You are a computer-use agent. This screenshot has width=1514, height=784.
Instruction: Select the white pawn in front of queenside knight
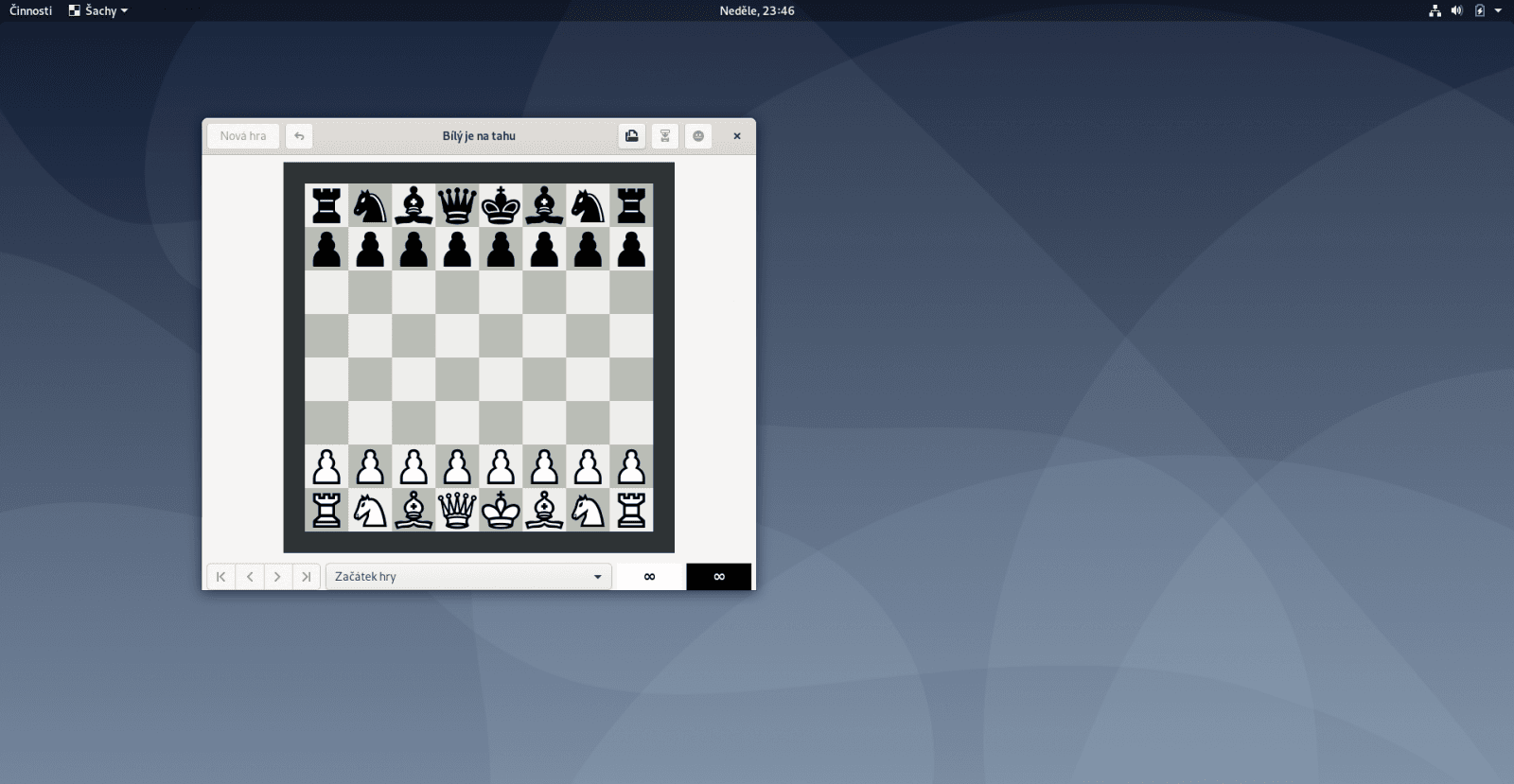pyautogui.click(x=370, y=467)
